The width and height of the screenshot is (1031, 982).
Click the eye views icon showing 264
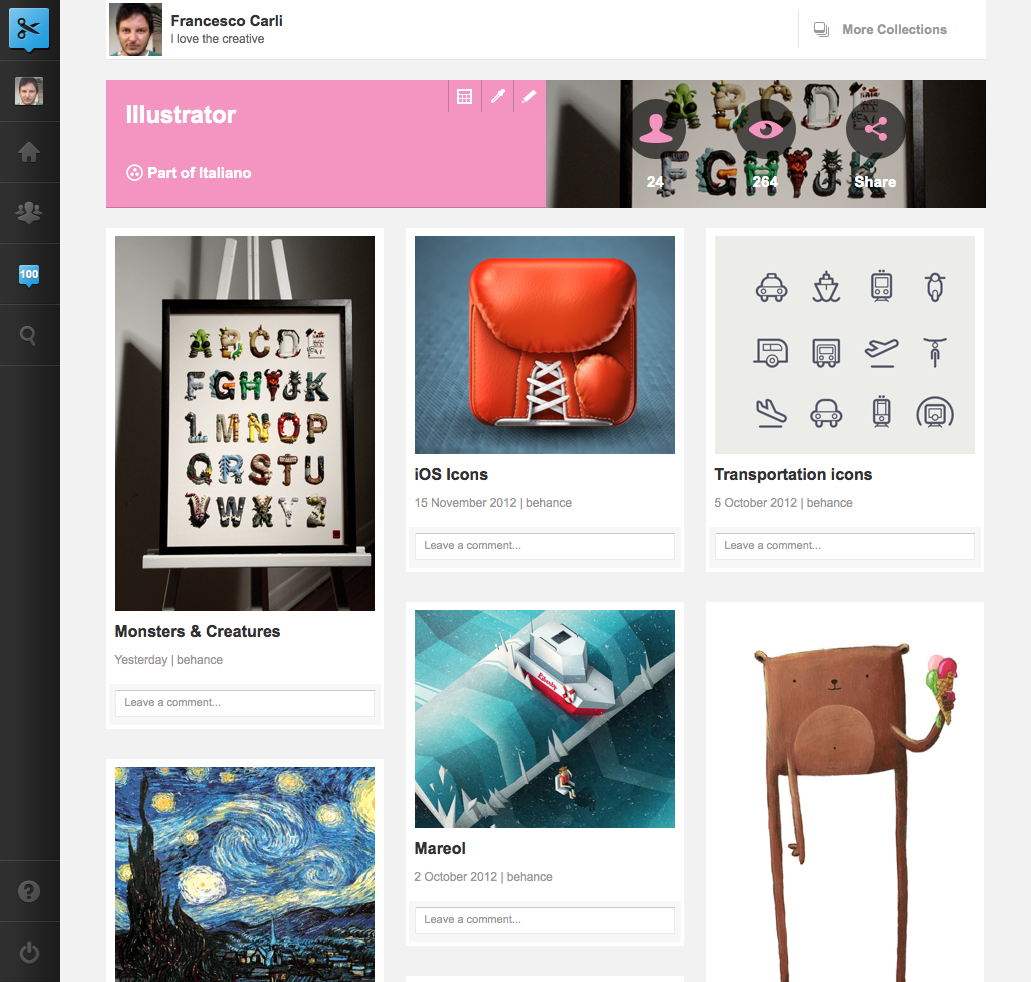[766, 129]
